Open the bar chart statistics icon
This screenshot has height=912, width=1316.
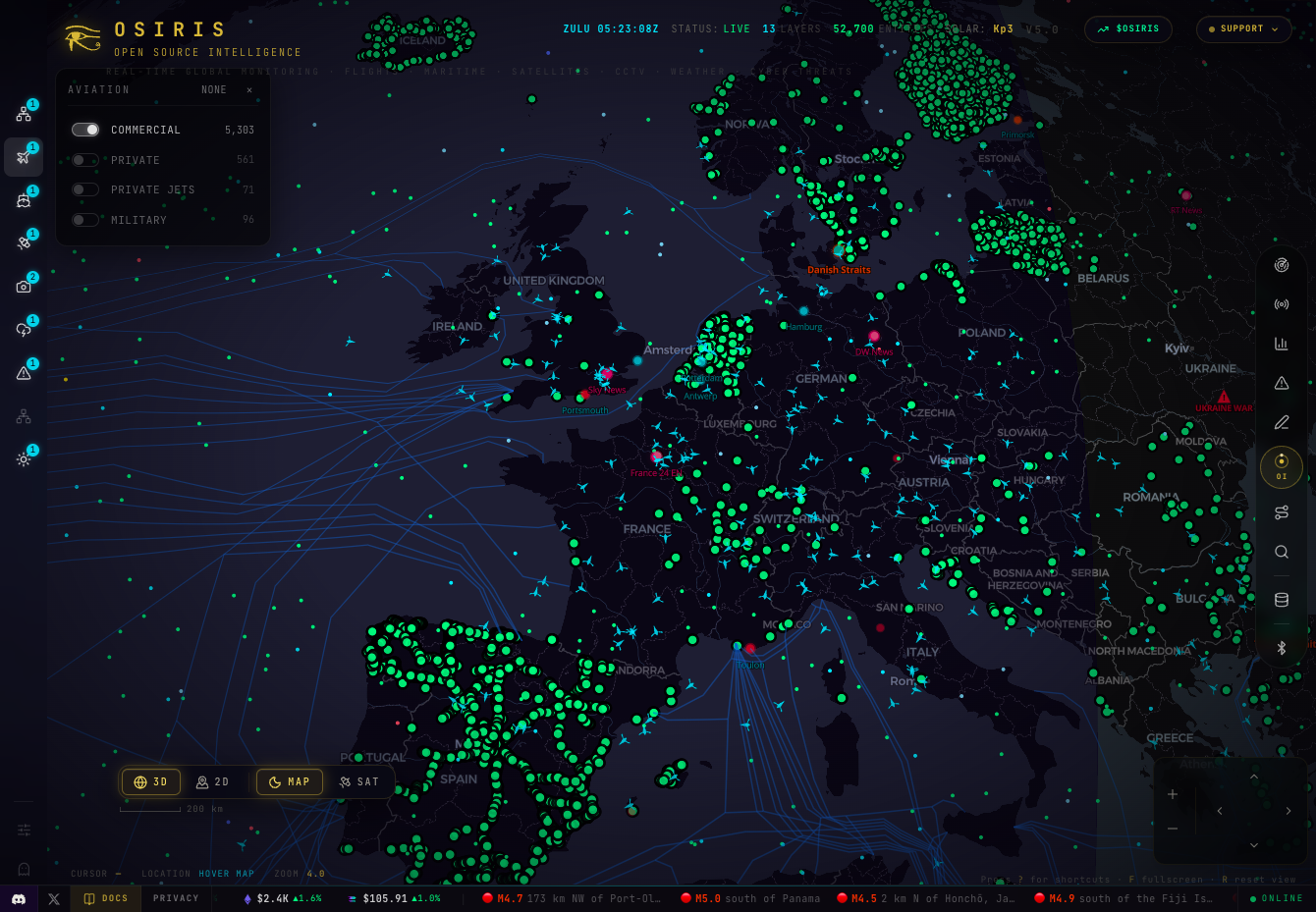pyautogui.click(x=1282, y=344)
